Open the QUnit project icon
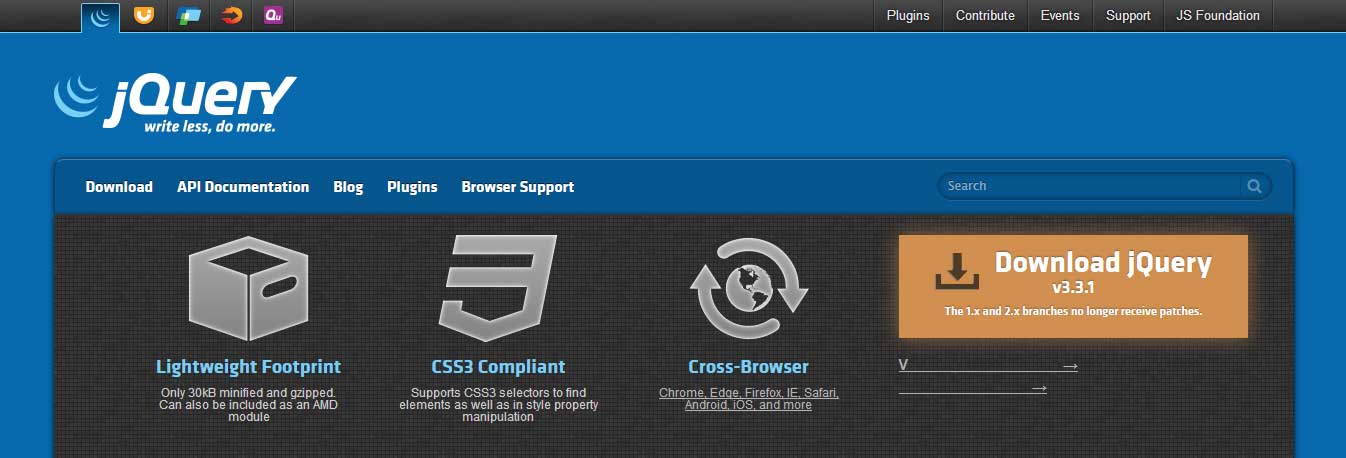 coord(273,15)
